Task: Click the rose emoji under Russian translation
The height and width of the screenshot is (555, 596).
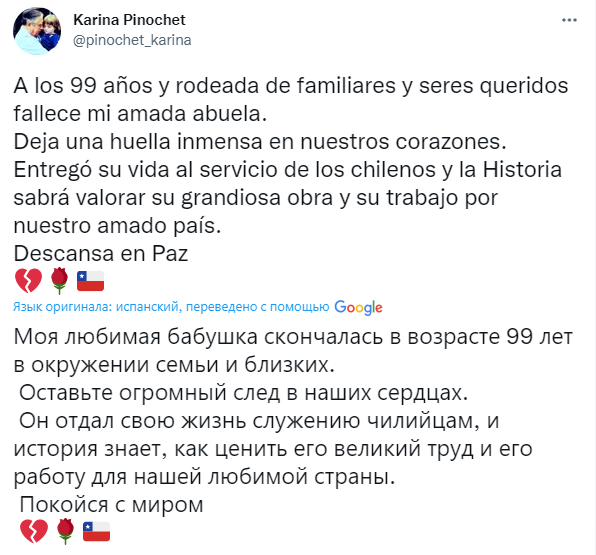Action: click(x=65, y=531)
